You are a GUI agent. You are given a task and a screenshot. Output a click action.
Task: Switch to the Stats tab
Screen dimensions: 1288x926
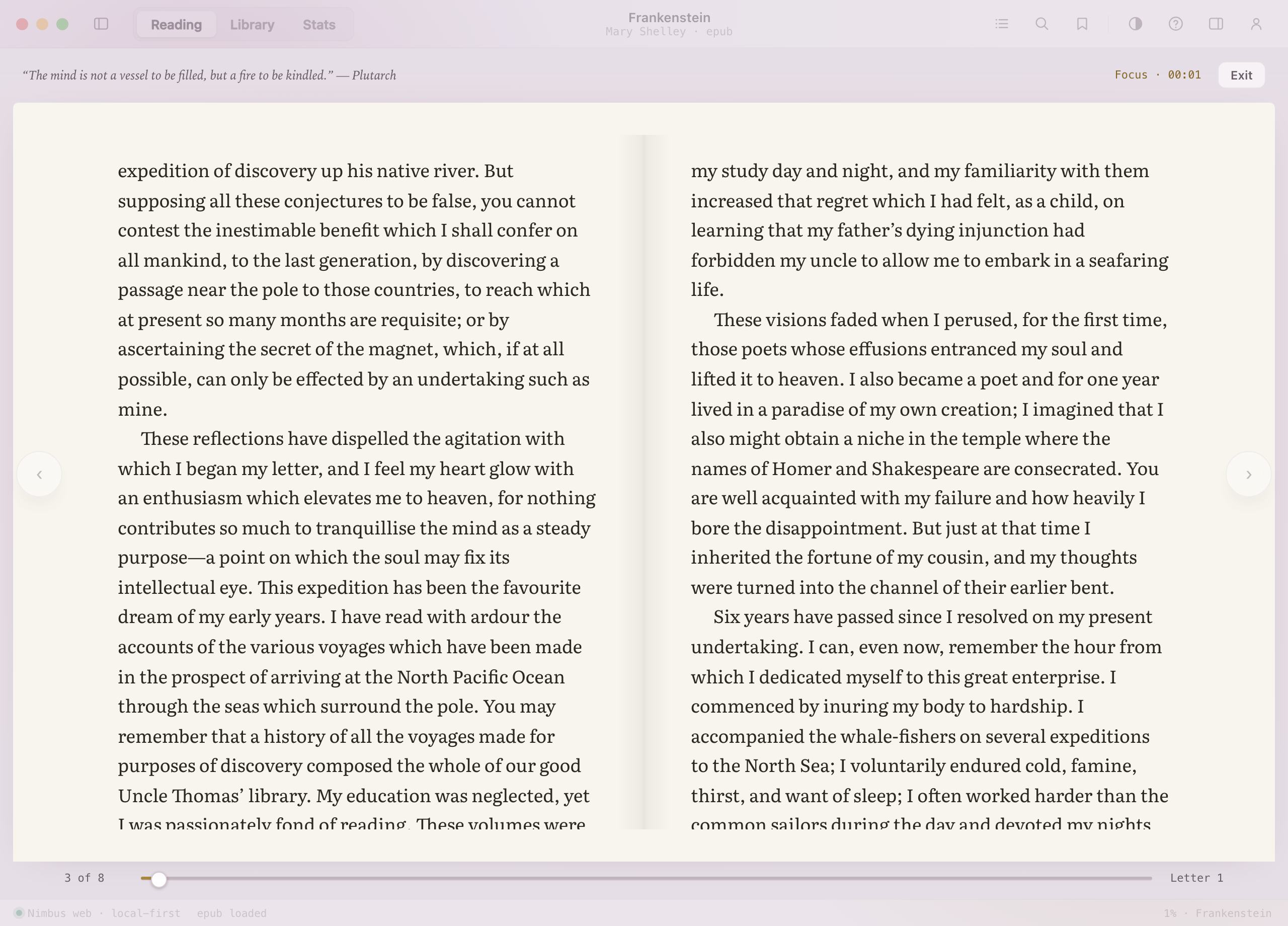point(319,25)
